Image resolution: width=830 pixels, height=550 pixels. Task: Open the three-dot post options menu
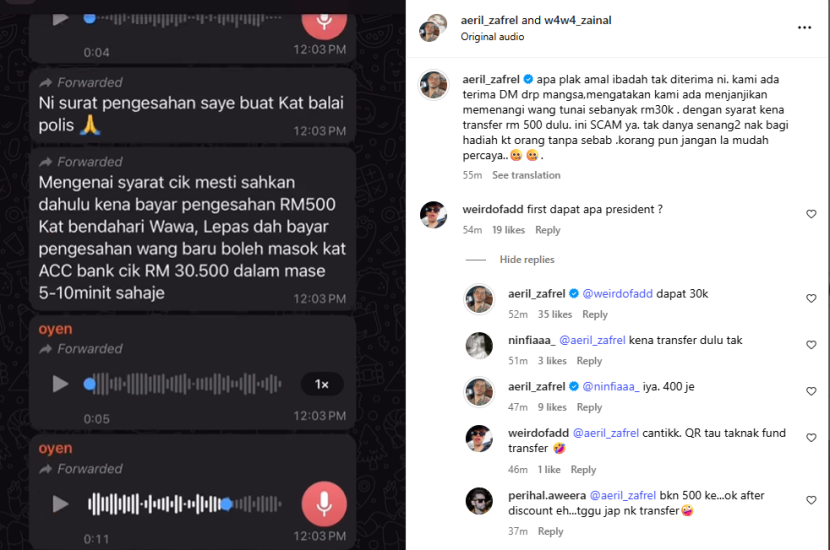[804, 28]
